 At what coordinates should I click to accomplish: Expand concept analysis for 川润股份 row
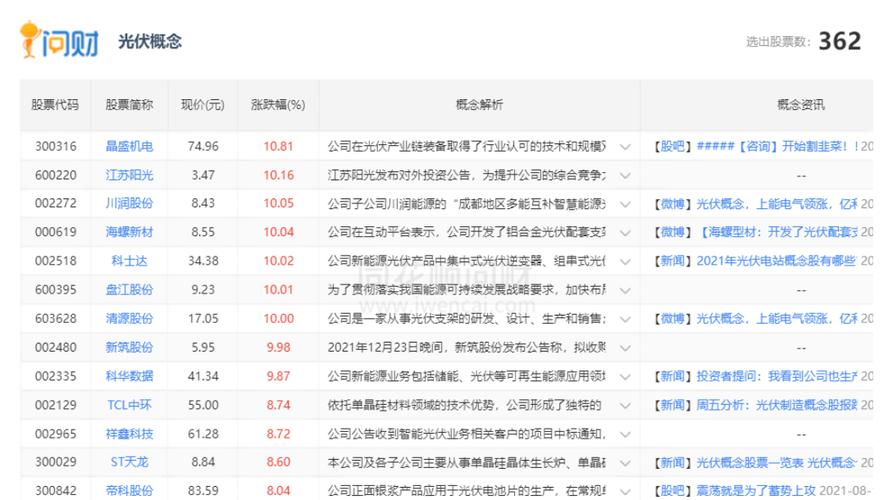point(625,204)
